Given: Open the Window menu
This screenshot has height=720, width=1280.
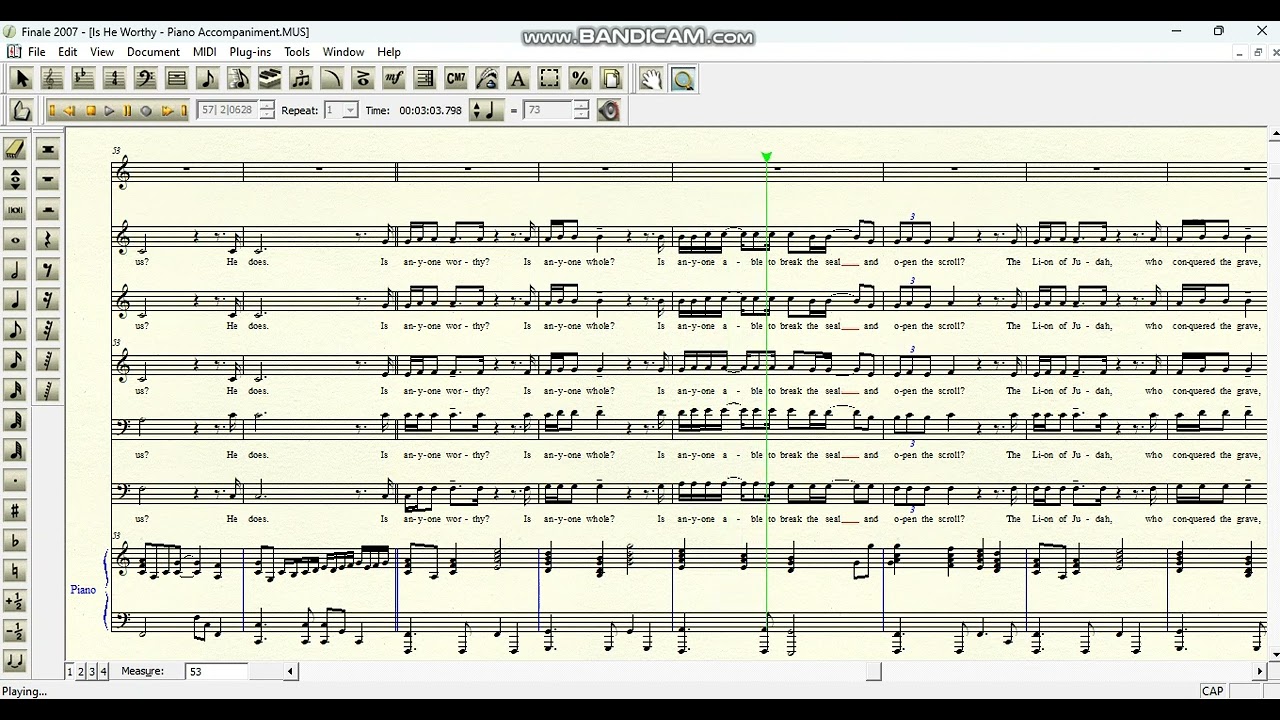Looking at the screenshot, I should point(343,52).
